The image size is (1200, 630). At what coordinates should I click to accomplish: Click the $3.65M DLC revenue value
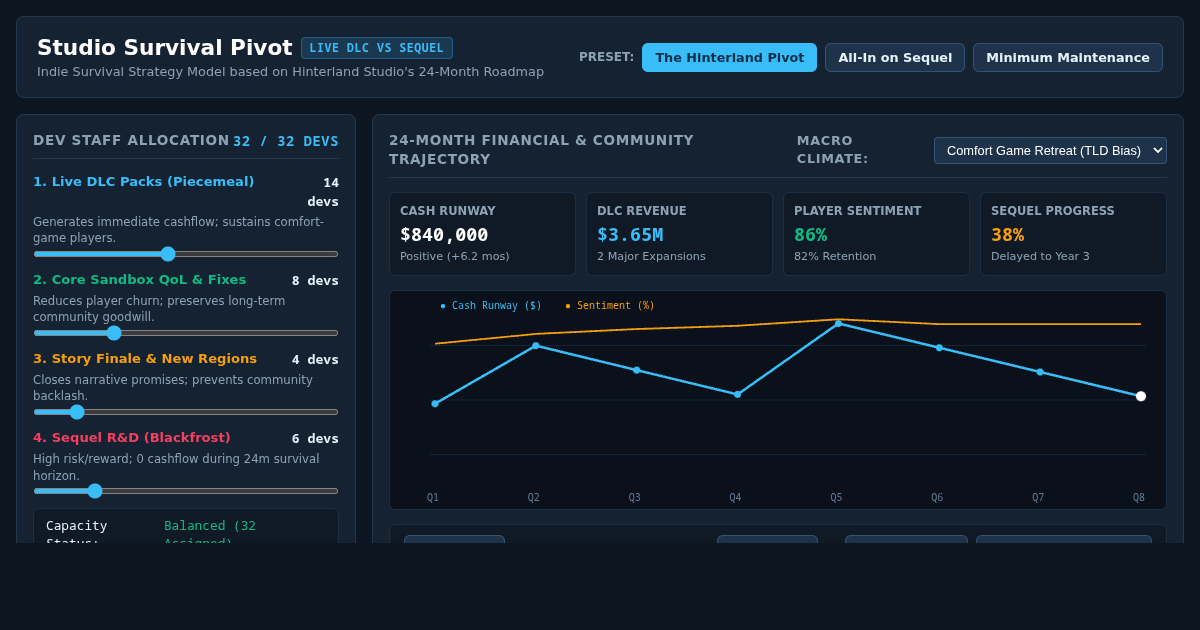point(630,235)
